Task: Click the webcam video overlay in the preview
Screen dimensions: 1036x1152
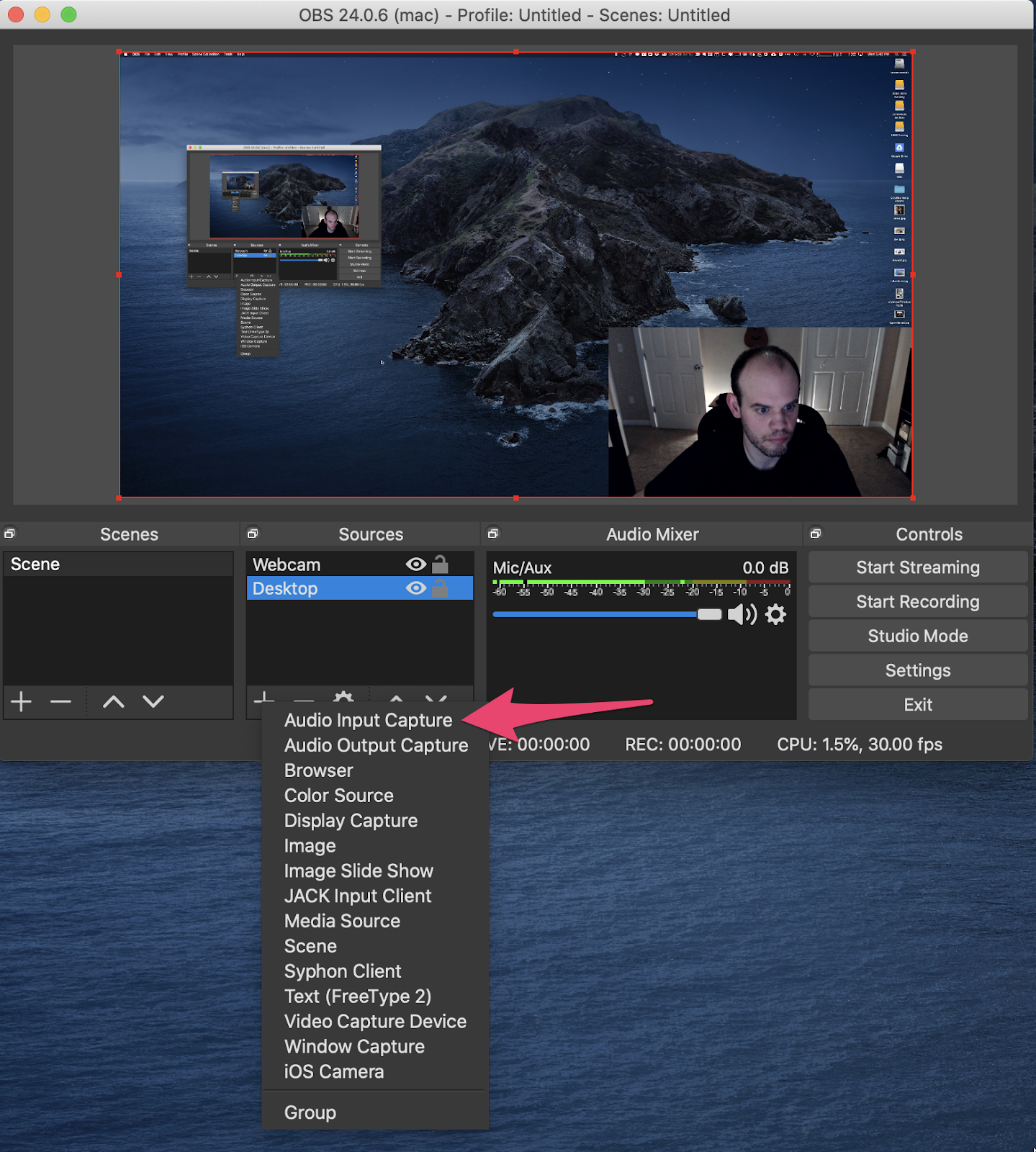Action: 760,412
